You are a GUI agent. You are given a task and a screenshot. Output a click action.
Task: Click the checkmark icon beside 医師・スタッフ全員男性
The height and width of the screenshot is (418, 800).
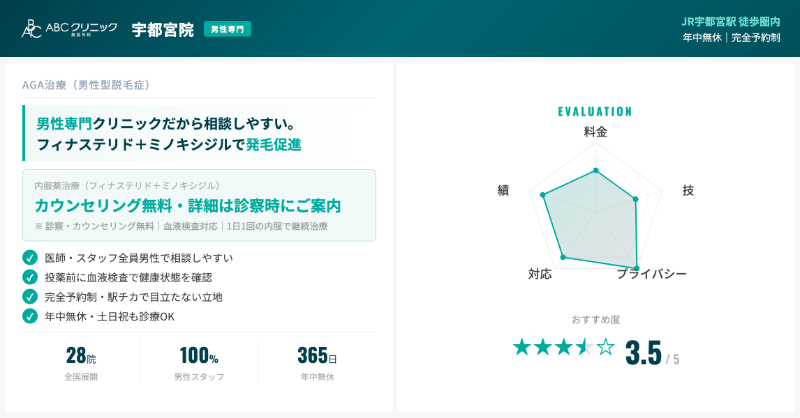pyautogui.click(x=30, y=258)
